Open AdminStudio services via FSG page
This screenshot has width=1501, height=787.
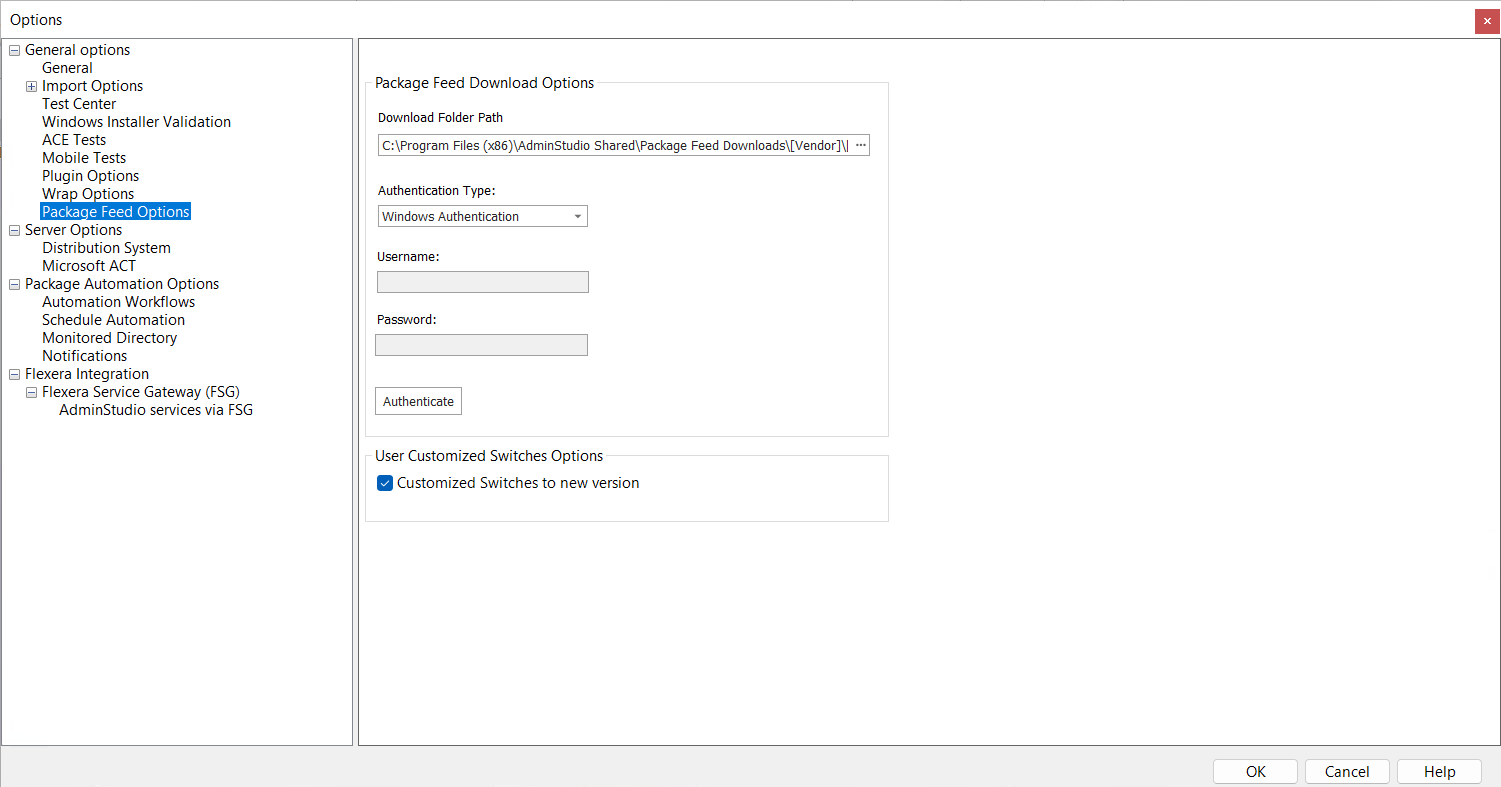tap(155, 409)
